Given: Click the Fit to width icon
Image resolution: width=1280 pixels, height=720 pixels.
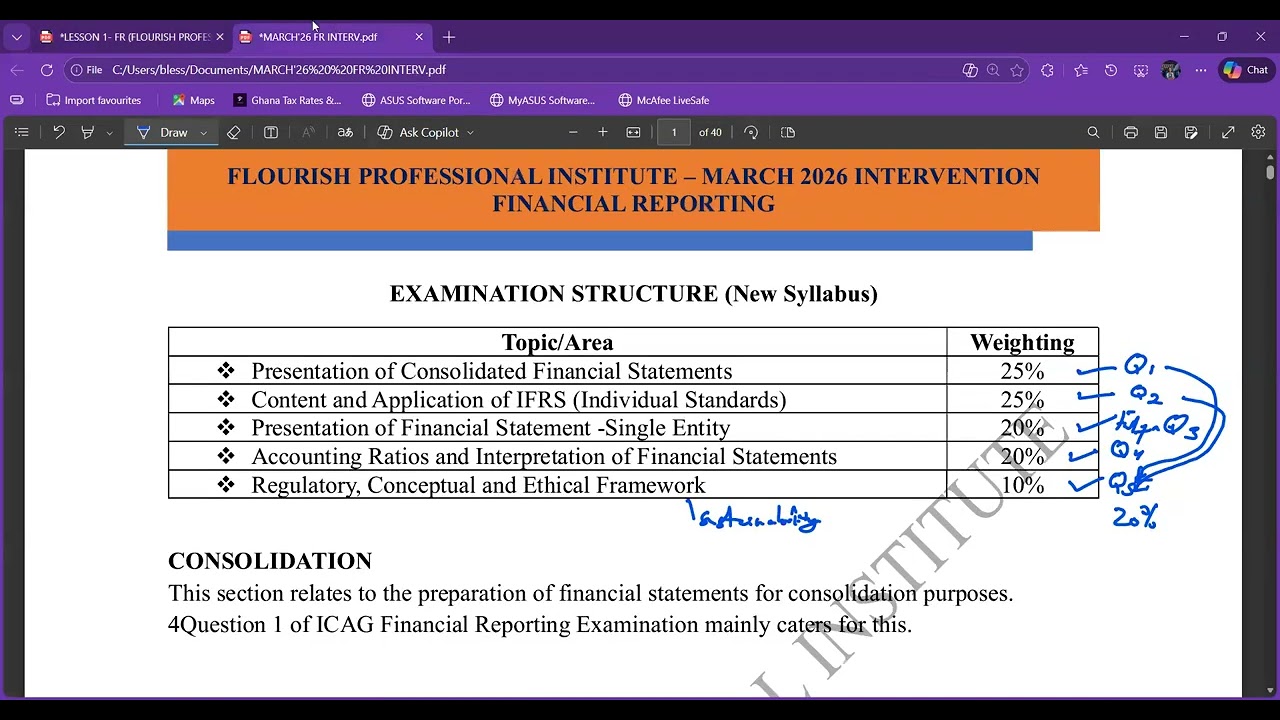Looking at the screenshot, I should tap(633, 132).
